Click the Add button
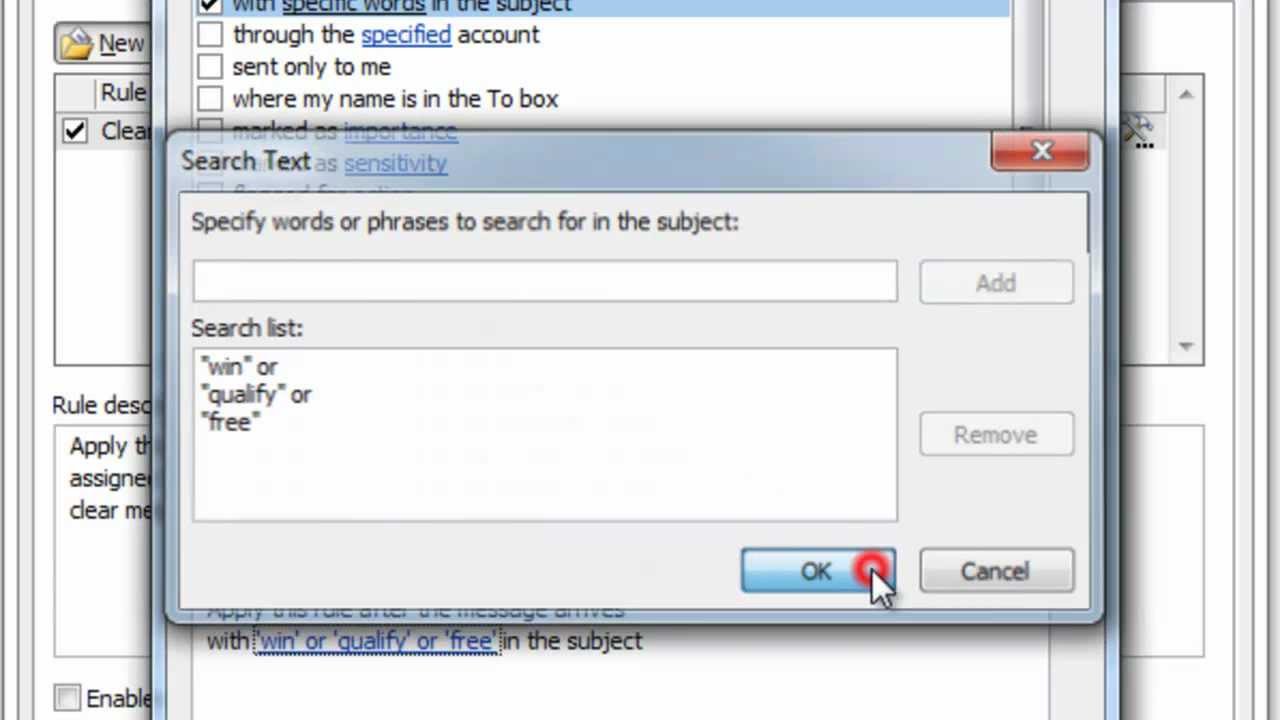The image size is (1280, 720). (x=996, y=283)
